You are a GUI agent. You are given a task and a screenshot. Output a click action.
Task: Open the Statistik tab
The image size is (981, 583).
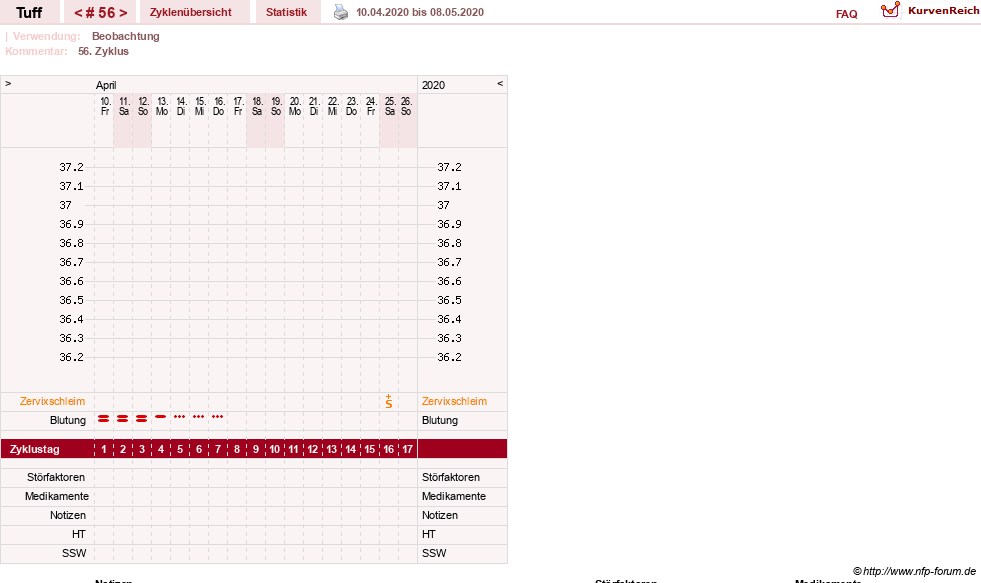287,12
